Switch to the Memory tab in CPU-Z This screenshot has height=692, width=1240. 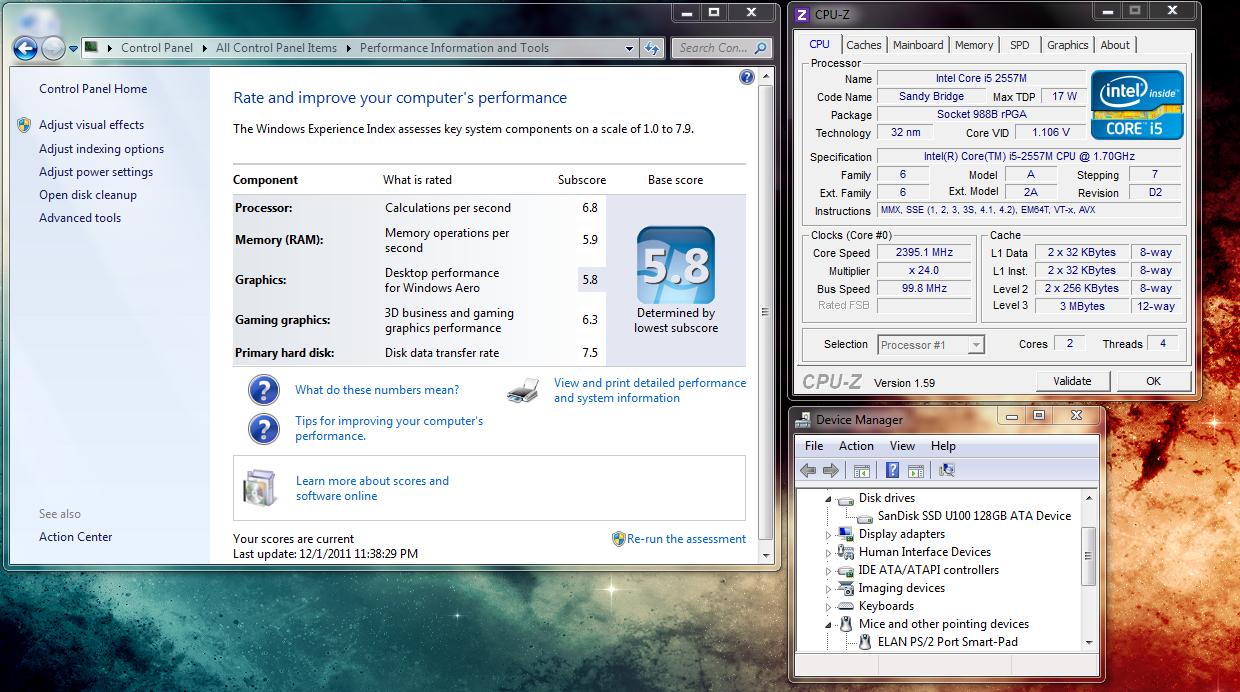click(974, 45)
